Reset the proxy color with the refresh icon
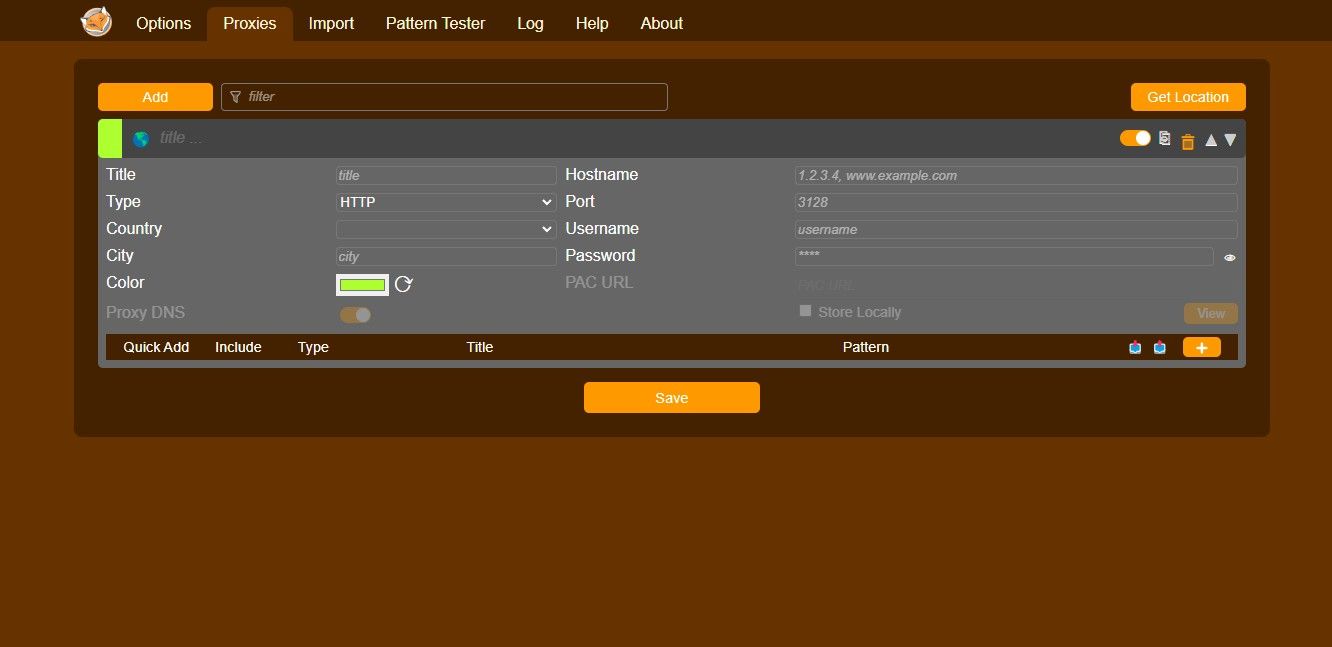Viewport: 1332px width, 647px height. point(403,284)
